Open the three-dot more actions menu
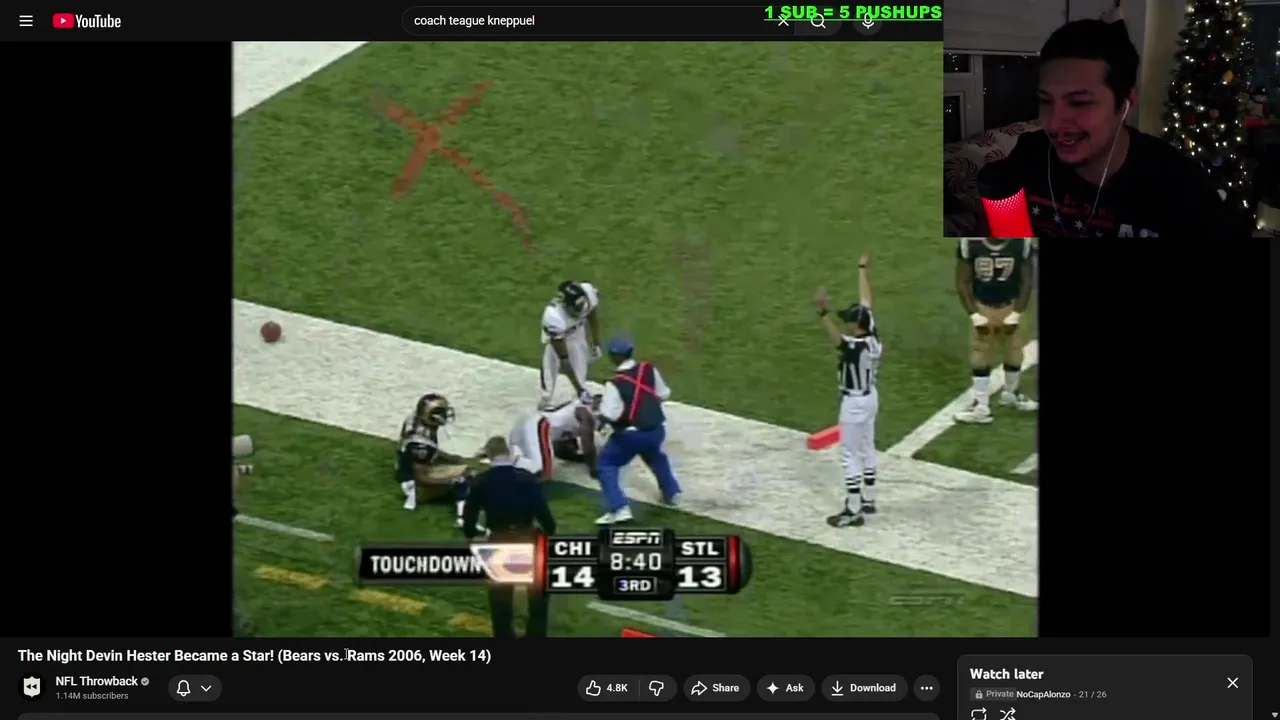The width and height of the screenshot is (1280, 720). click(x=927, y=688)
